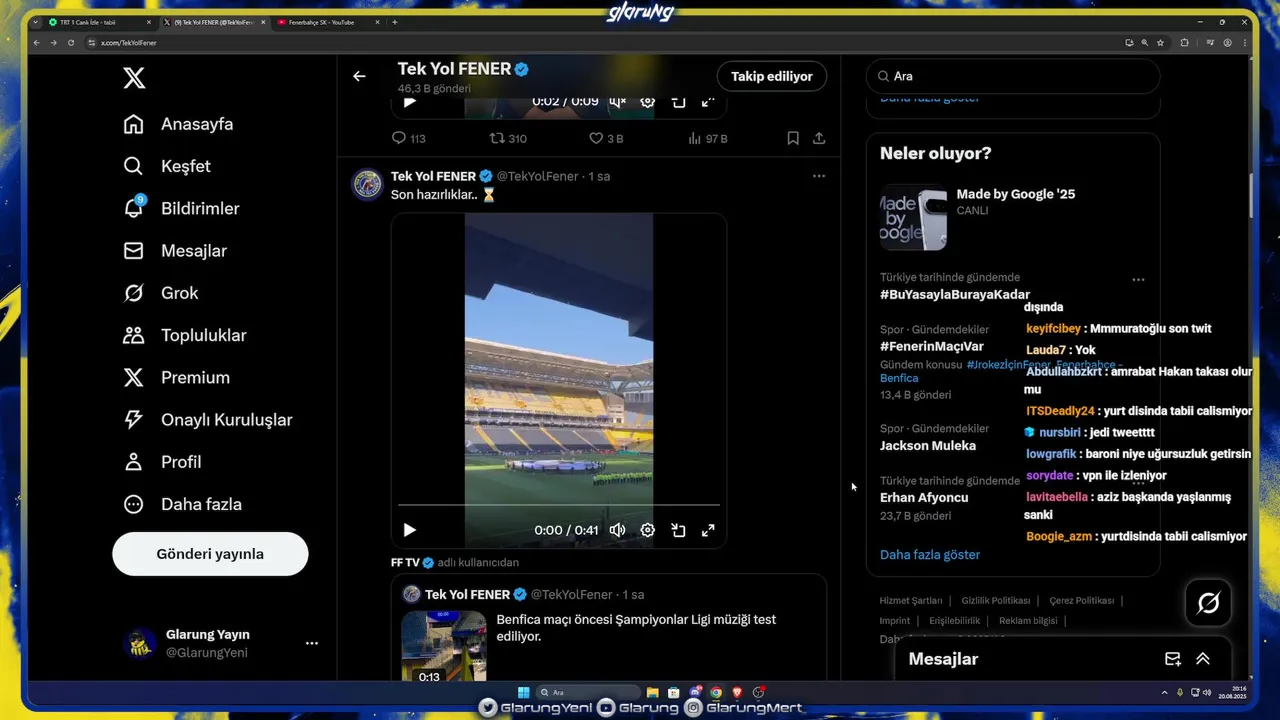This screenshot has height=720, width=1280.
Task: Toggle picture-in-picture on 0:41 video
Action: coord(678,530)
